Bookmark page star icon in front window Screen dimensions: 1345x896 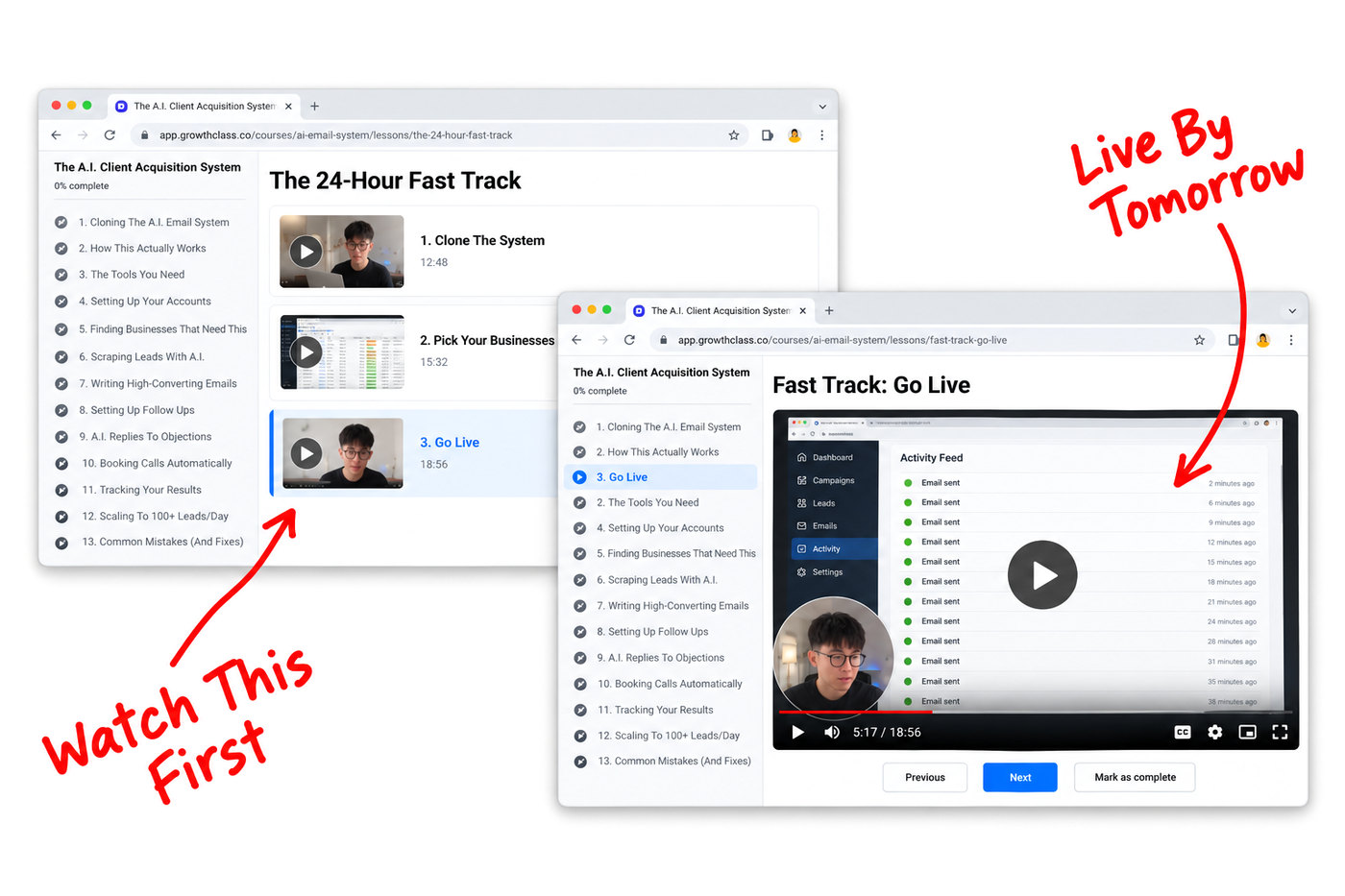click(1199, 340)
